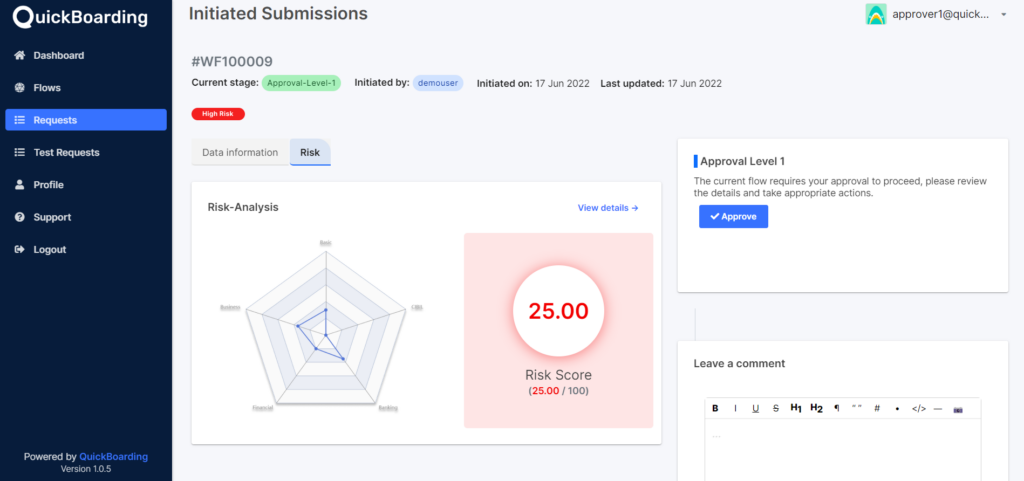Image resolution: width=1024 pixels, height=481 pixels.
Task: Apply italic formatting in comment editor
Action: click(x=736, y=408)
